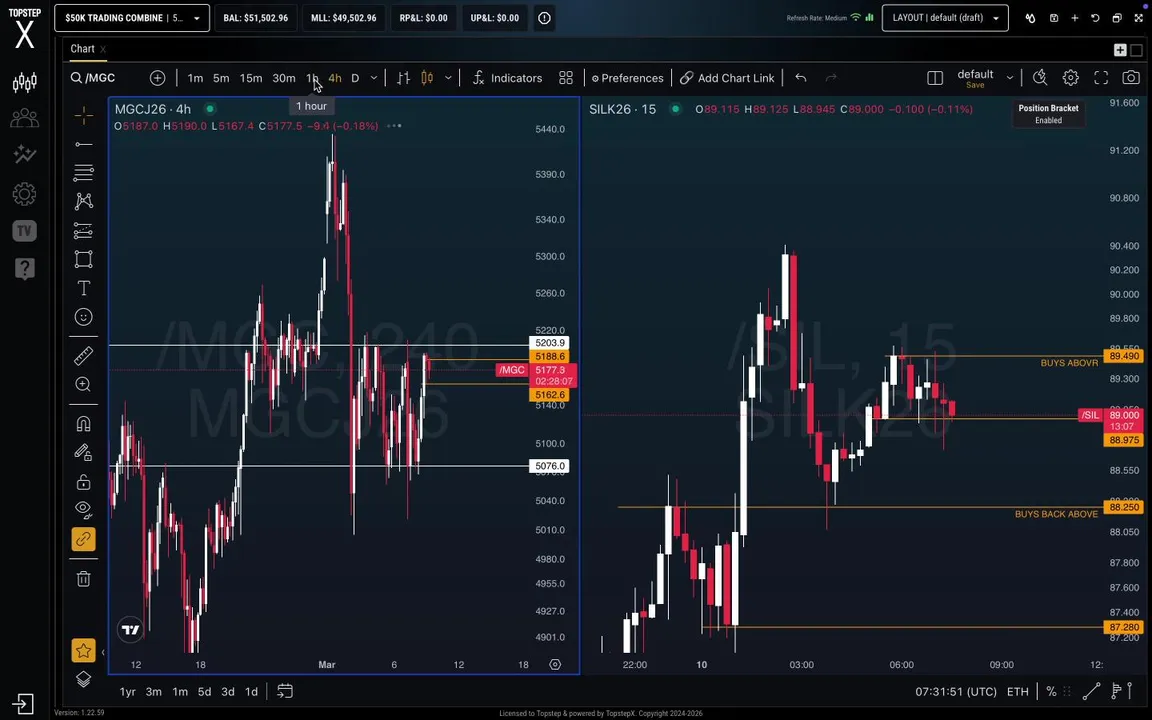Viewport: 1152px width, 720px height.
Task: Open the LAYOUT default (draft) dropdown
Action: coord(945,18)
